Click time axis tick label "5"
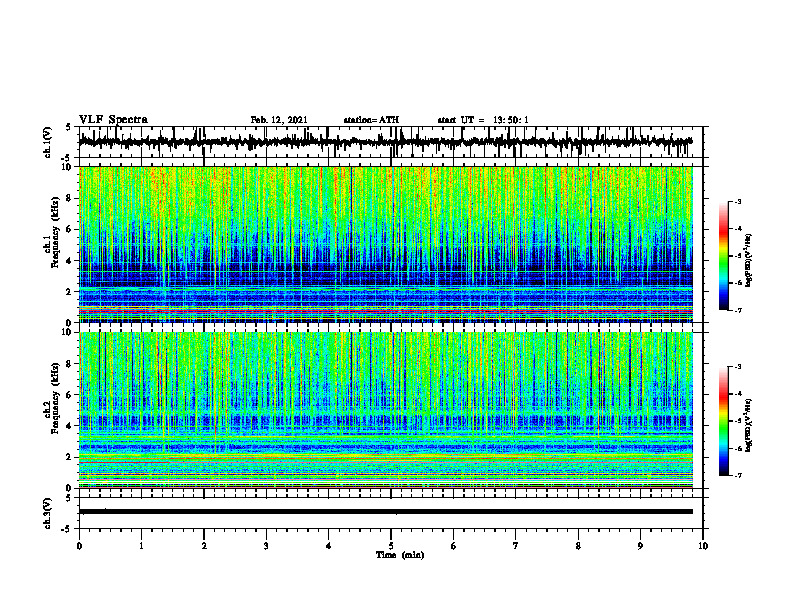Image resolution: width=792 pixels, height=612 pixels. 391,546
